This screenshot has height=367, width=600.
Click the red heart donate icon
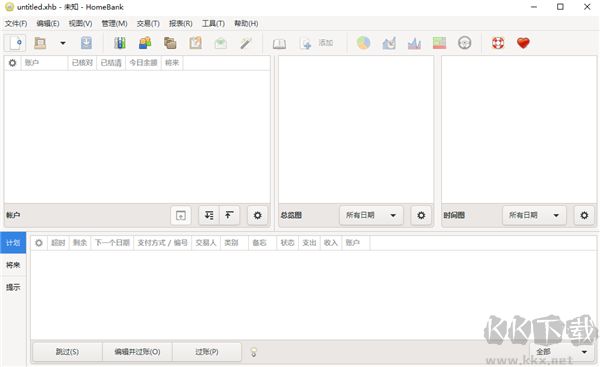click(x=523, y=43)
